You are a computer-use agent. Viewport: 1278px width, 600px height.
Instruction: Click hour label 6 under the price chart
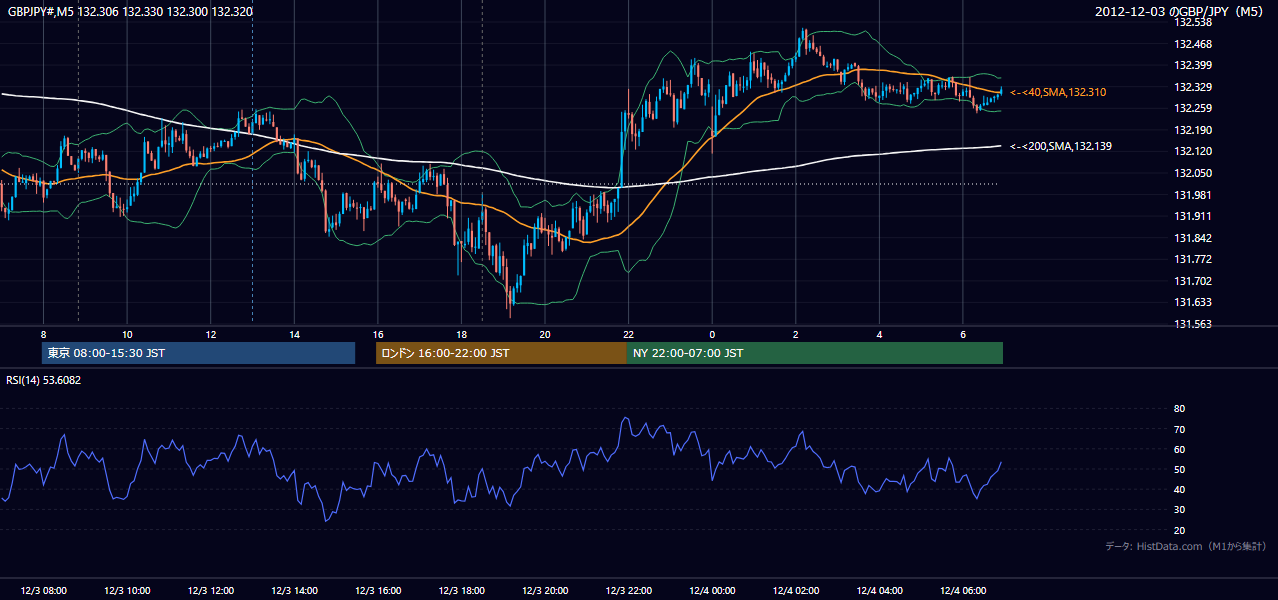[x=963, y=334]
